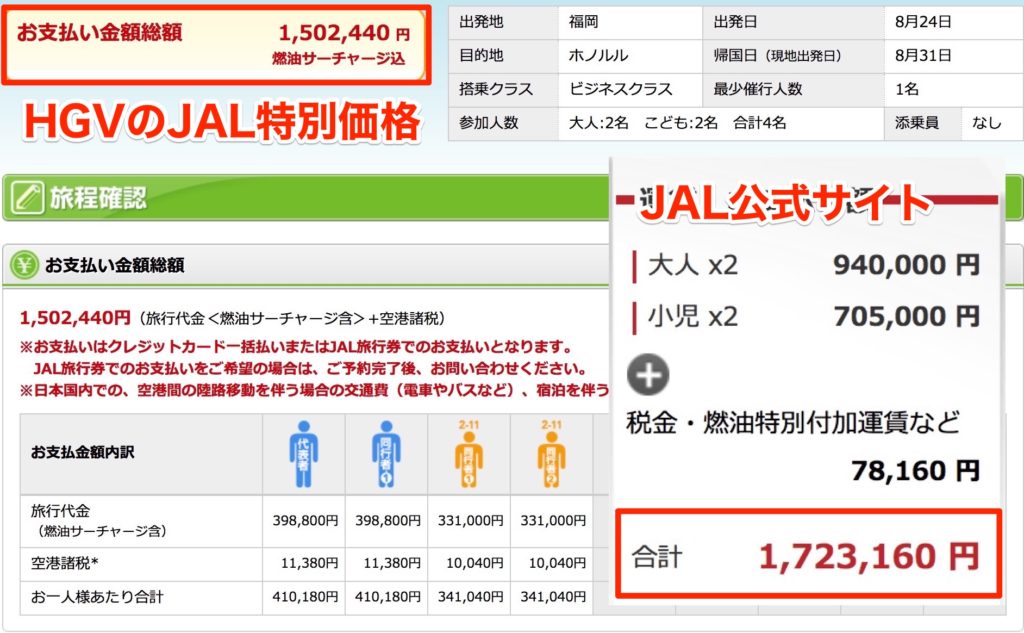This screenshot has width=1024, height=633.
Task: Click the destination value ホノルル
Action: (x=598, y=56)
